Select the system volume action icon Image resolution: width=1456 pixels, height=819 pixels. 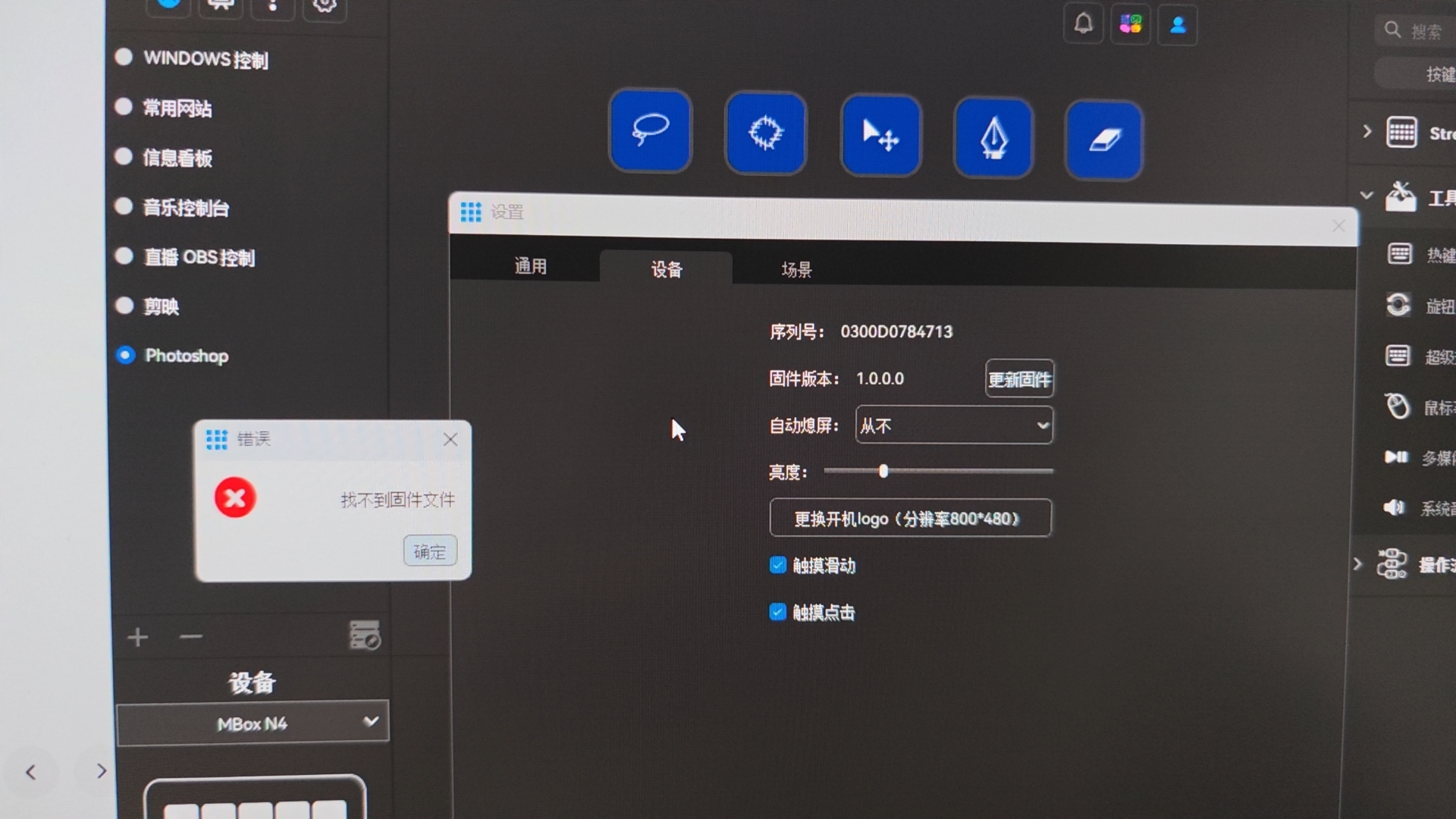pos(1394,507)
